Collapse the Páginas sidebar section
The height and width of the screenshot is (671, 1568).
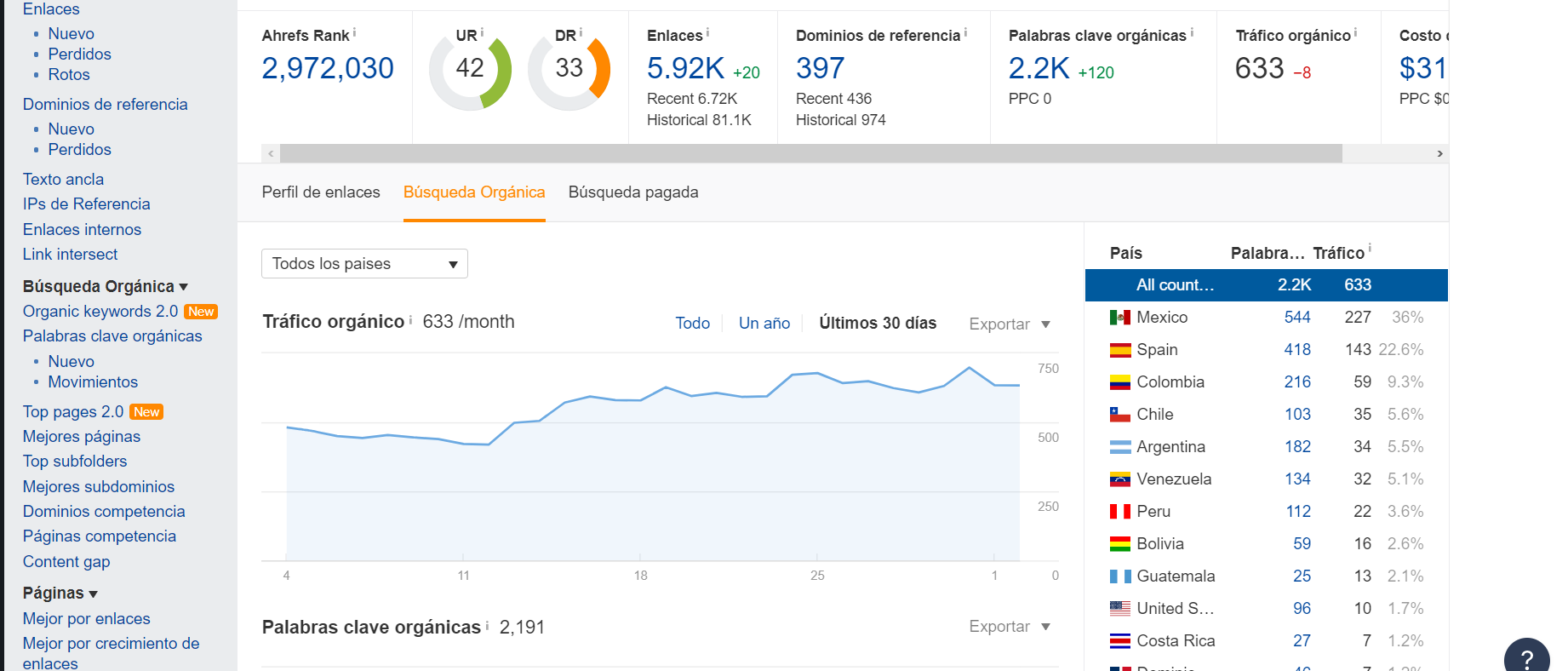pyautogui.click(x=60, y=594)
